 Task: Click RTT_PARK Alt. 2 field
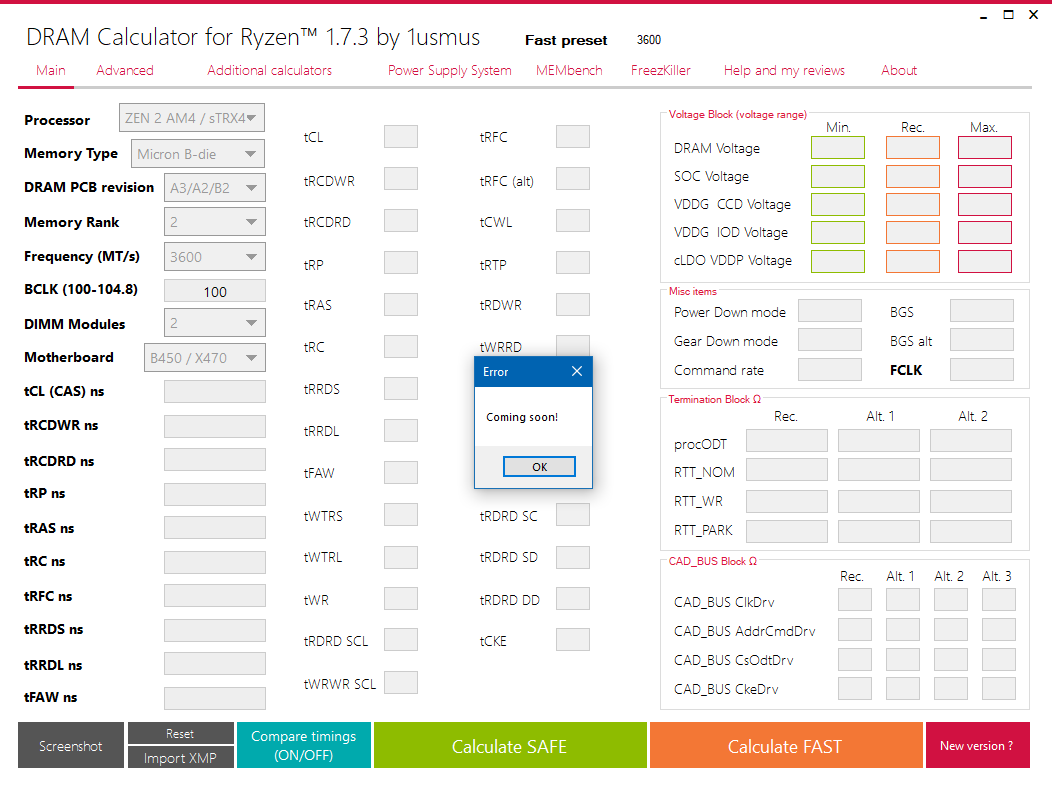(970, 531)
